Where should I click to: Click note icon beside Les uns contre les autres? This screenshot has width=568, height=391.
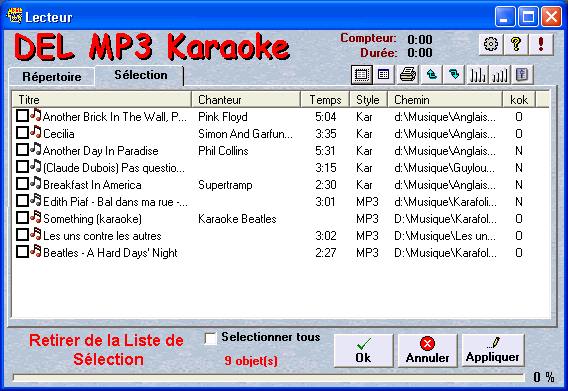point(36,234)
